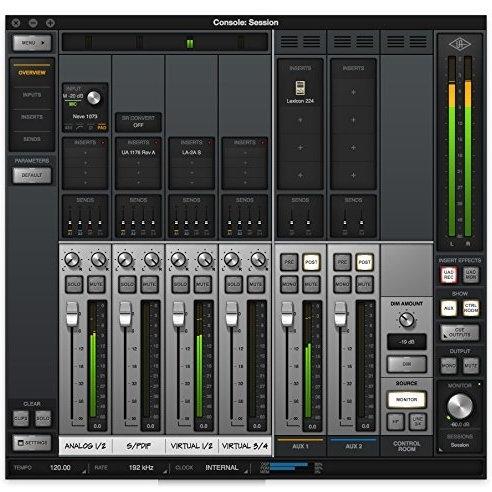Click AUX 2 column header grille icon
The width and height of the screenshot is (492, 492).
[353, 42]
